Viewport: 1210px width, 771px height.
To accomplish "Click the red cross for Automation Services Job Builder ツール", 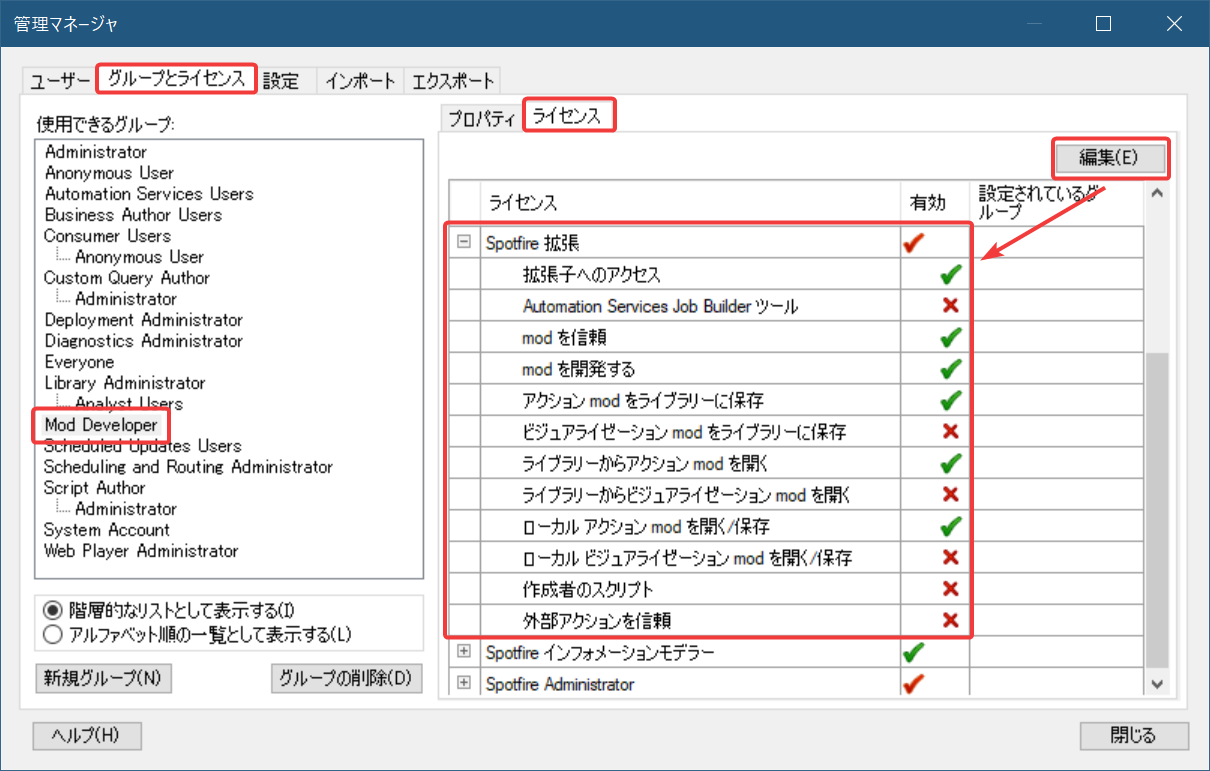I will (x=951, y=306).
